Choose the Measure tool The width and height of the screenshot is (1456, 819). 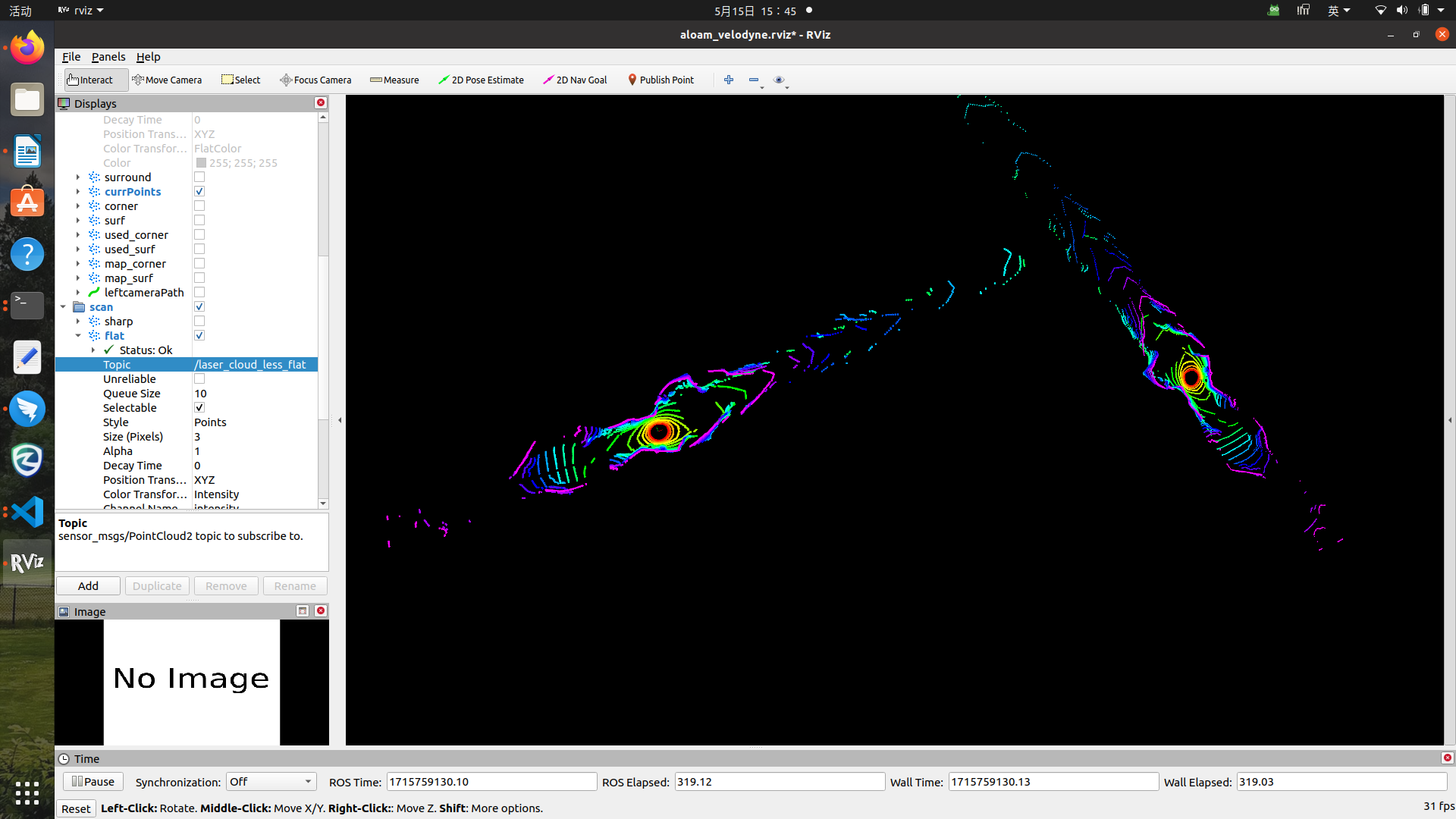(x=394, y=80)
